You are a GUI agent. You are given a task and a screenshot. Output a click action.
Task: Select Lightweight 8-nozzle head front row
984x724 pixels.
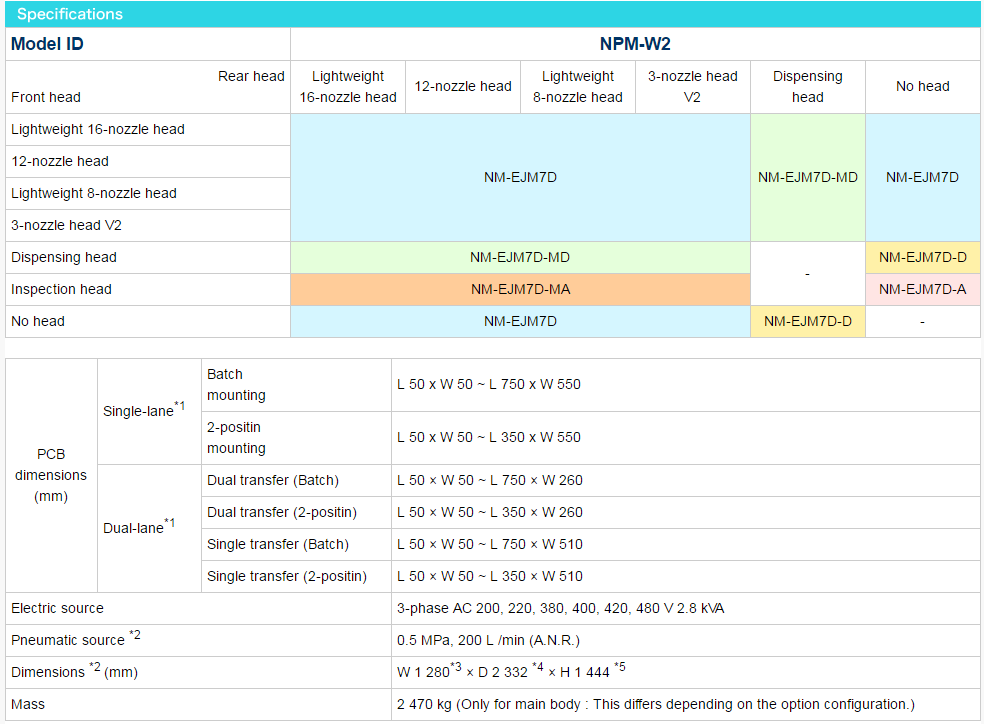click(147, 193)
